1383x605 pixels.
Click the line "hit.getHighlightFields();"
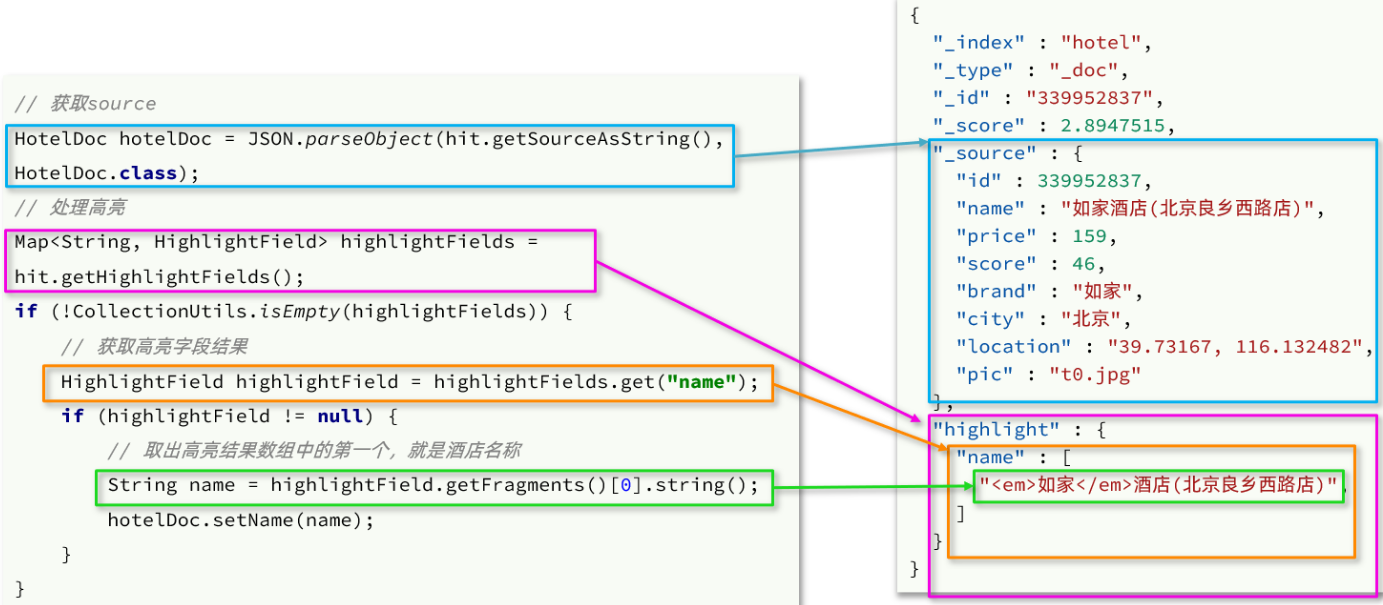[x=159, y=277]
